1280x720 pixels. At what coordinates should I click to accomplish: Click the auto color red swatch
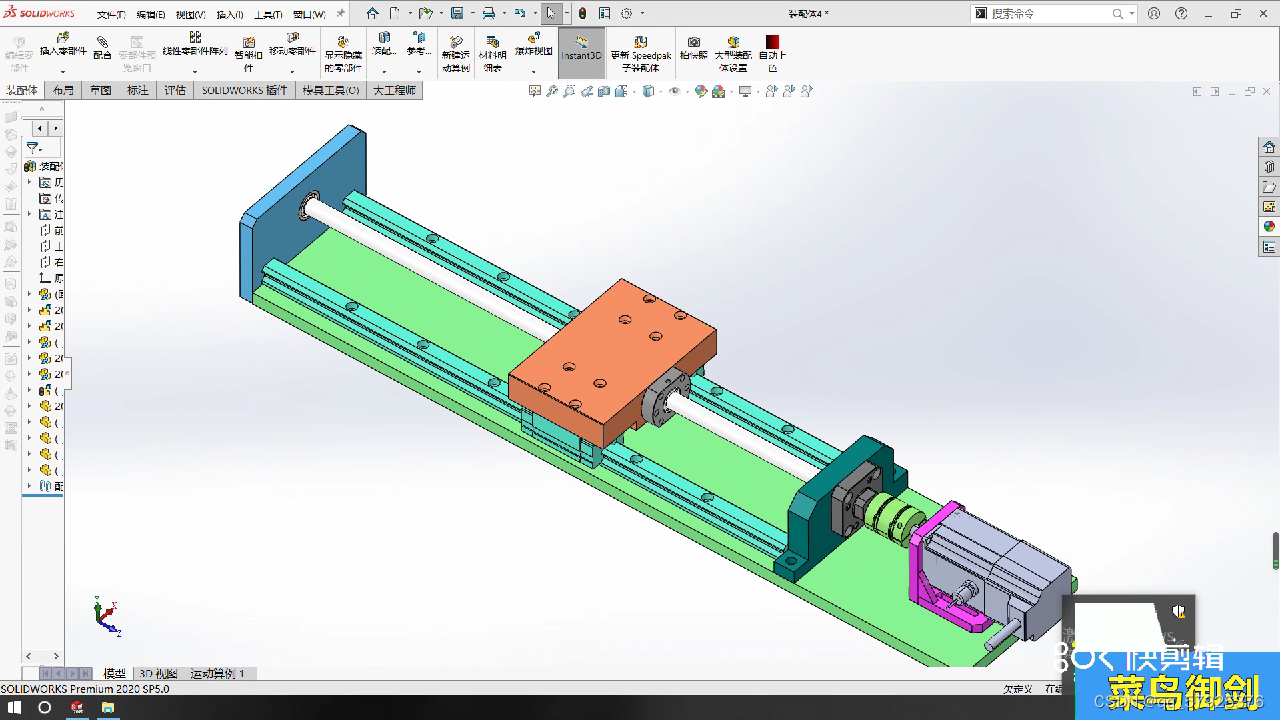click(772, 42)
